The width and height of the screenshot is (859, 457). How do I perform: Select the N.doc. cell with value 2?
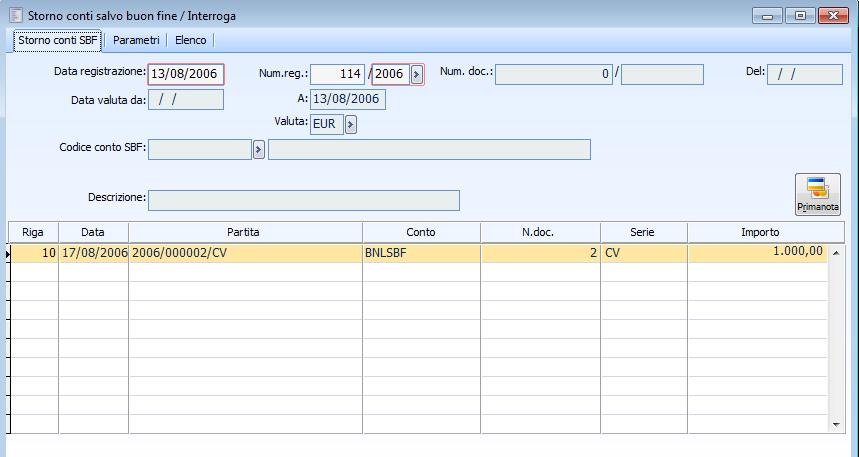point(541,253)
